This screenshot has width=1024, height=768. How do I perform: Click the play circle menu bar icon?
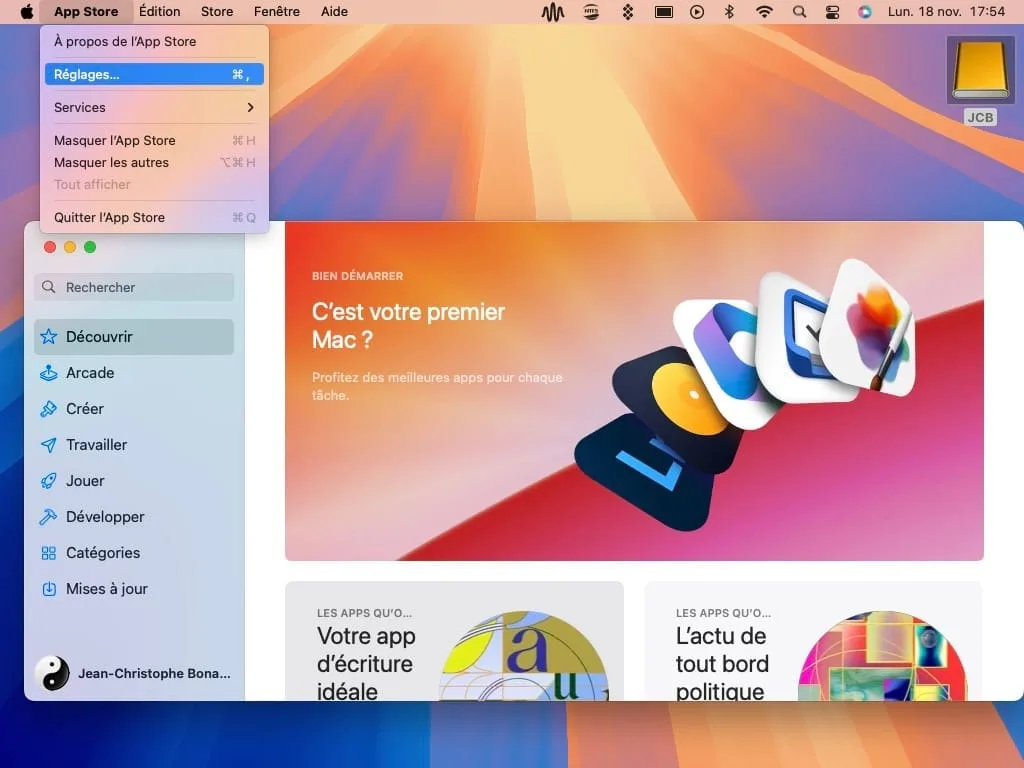(697, 12)
